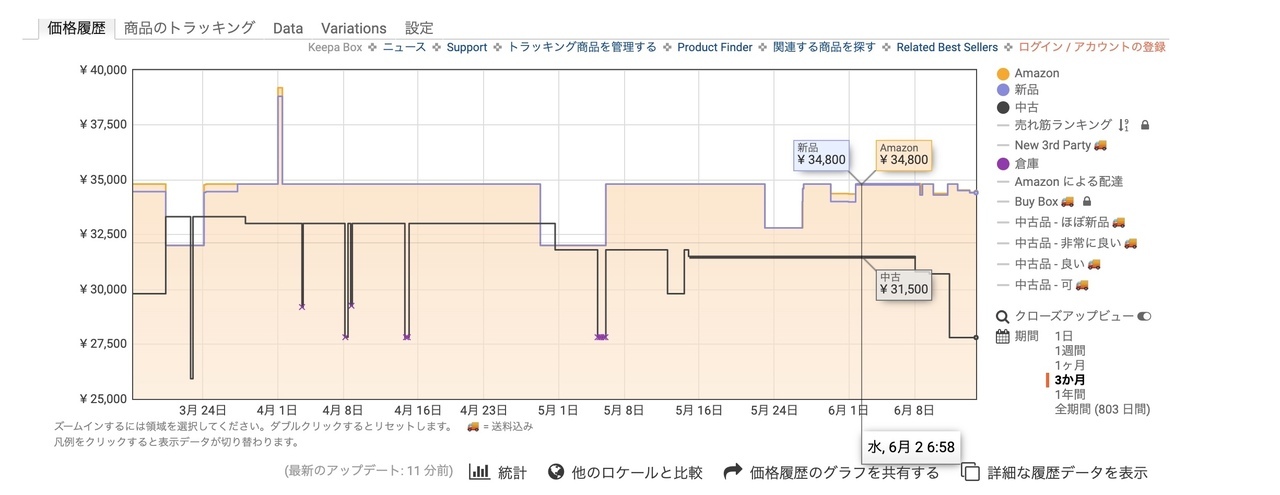
Task: Click the share arrow icon for graph sharing
Action: (733, 472)
